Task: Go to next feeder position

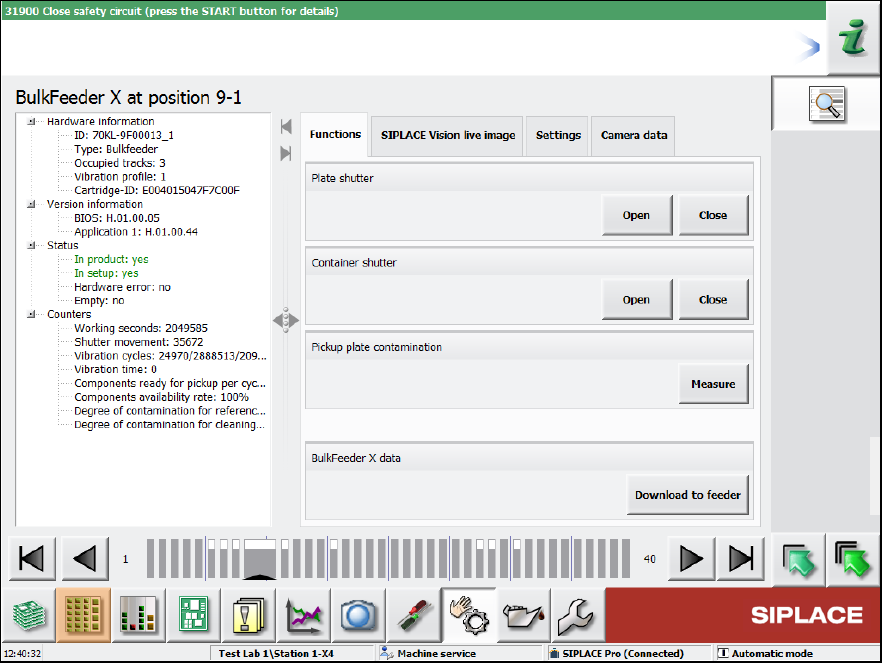Action: (691, 558)
